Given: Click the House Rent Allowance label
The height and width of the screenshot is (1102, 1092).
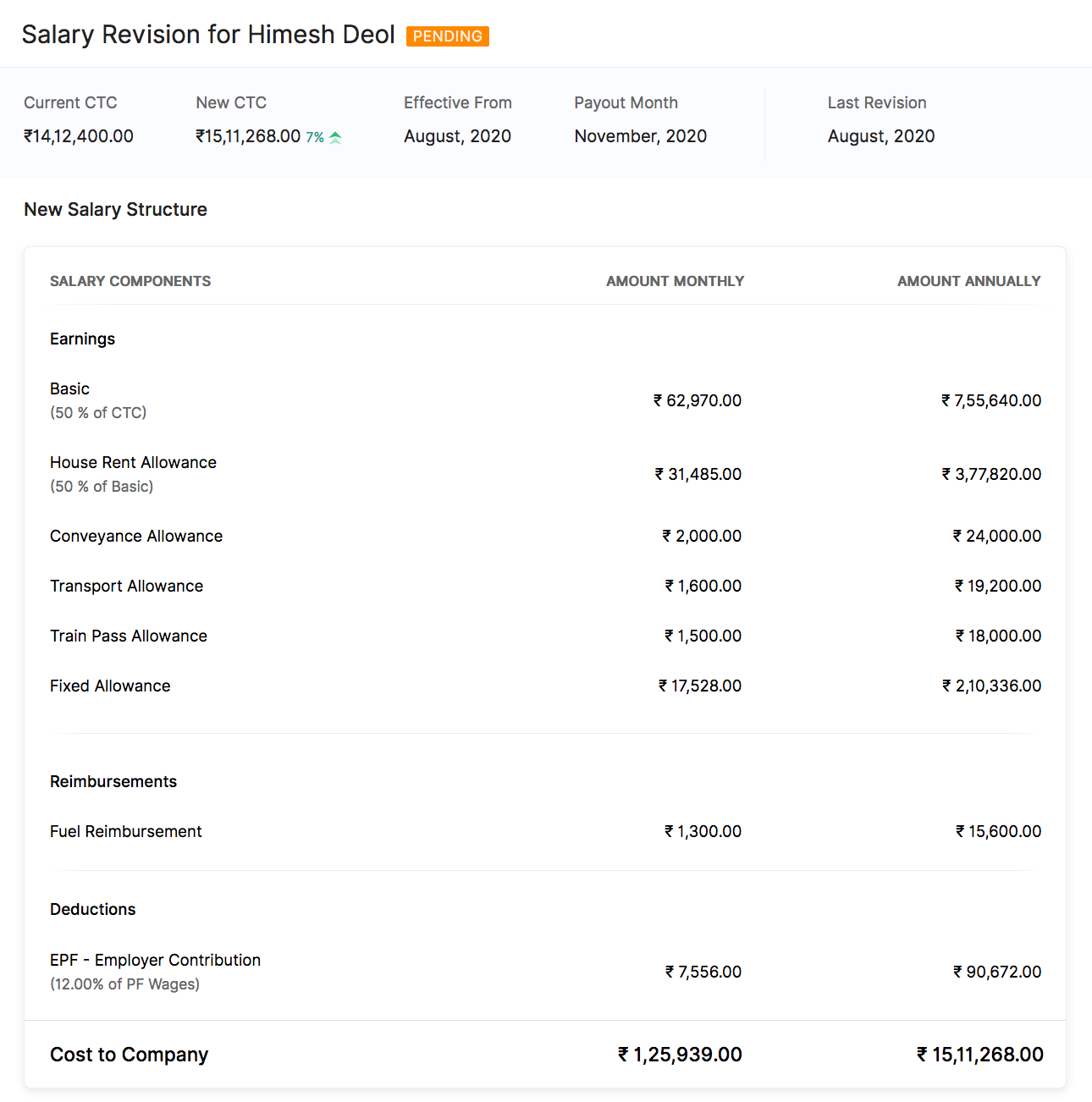Looking at the screenshot, I should (133, 462).
